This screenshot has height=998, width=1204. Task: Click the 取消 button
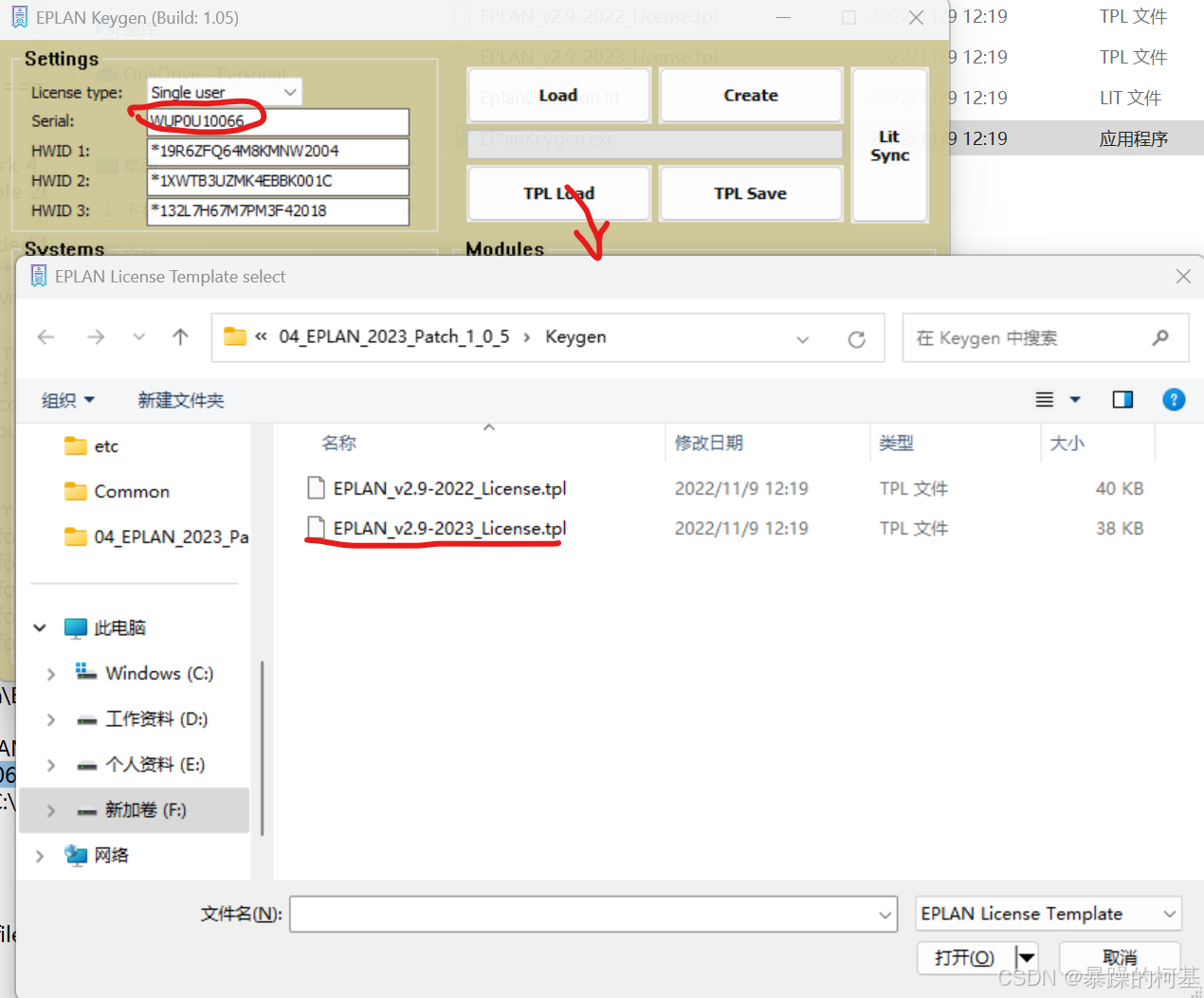(x=1120, y=958)
